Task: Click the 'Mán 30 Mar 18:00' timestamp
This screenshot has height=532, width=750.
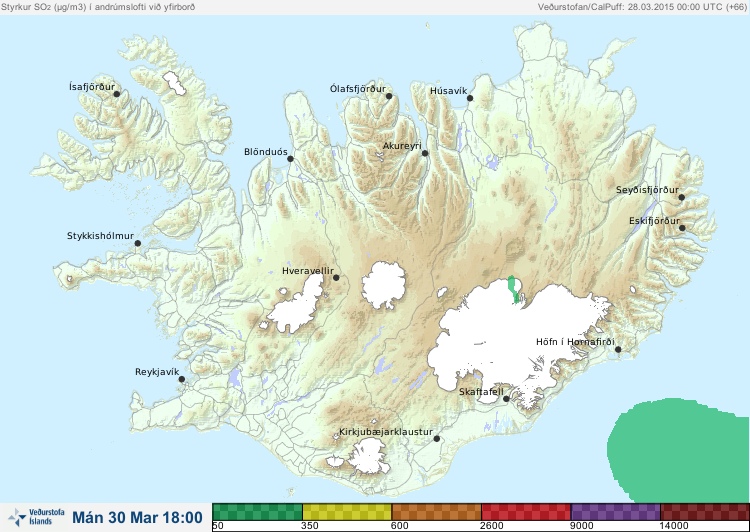Action: [x=137, y=517]
